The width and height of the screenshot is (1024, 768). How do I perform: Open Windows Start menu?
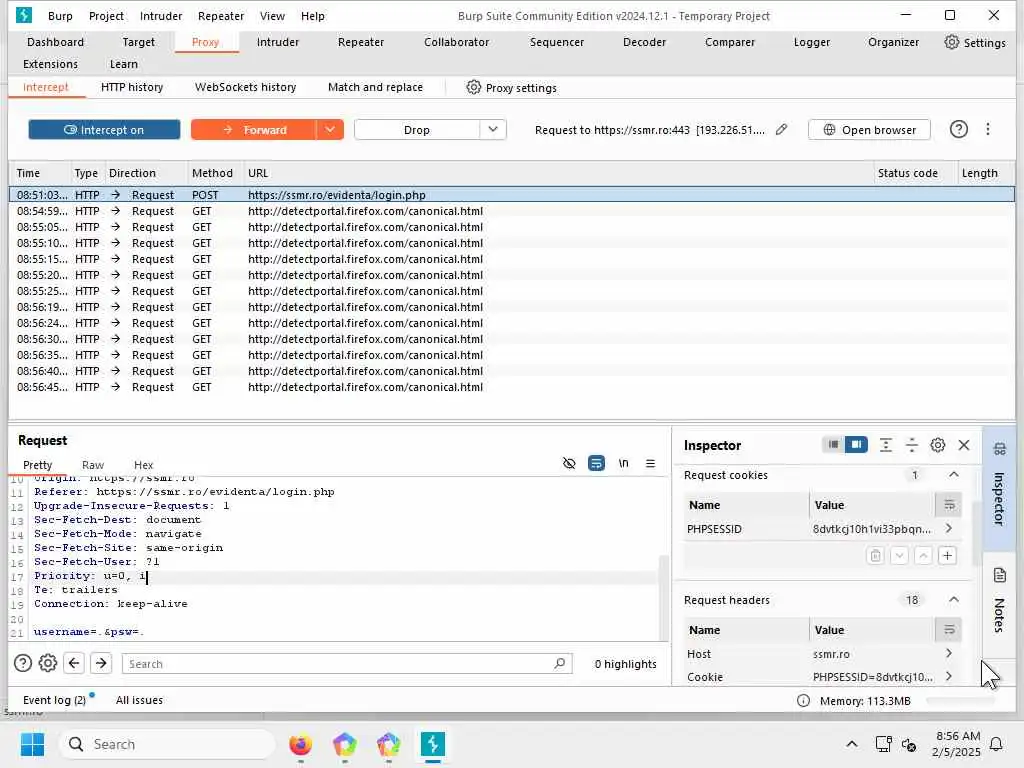pyautogui.click(x=32, y=744)
